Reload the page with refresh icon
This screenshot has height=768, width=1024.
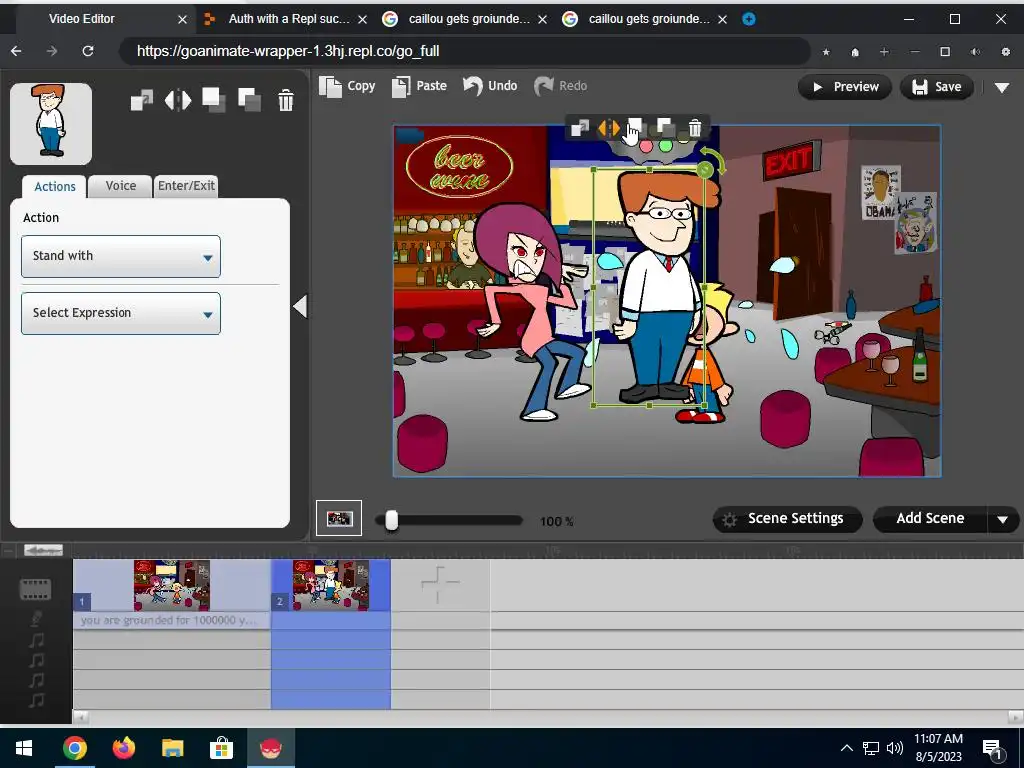(x=88, y=51)
